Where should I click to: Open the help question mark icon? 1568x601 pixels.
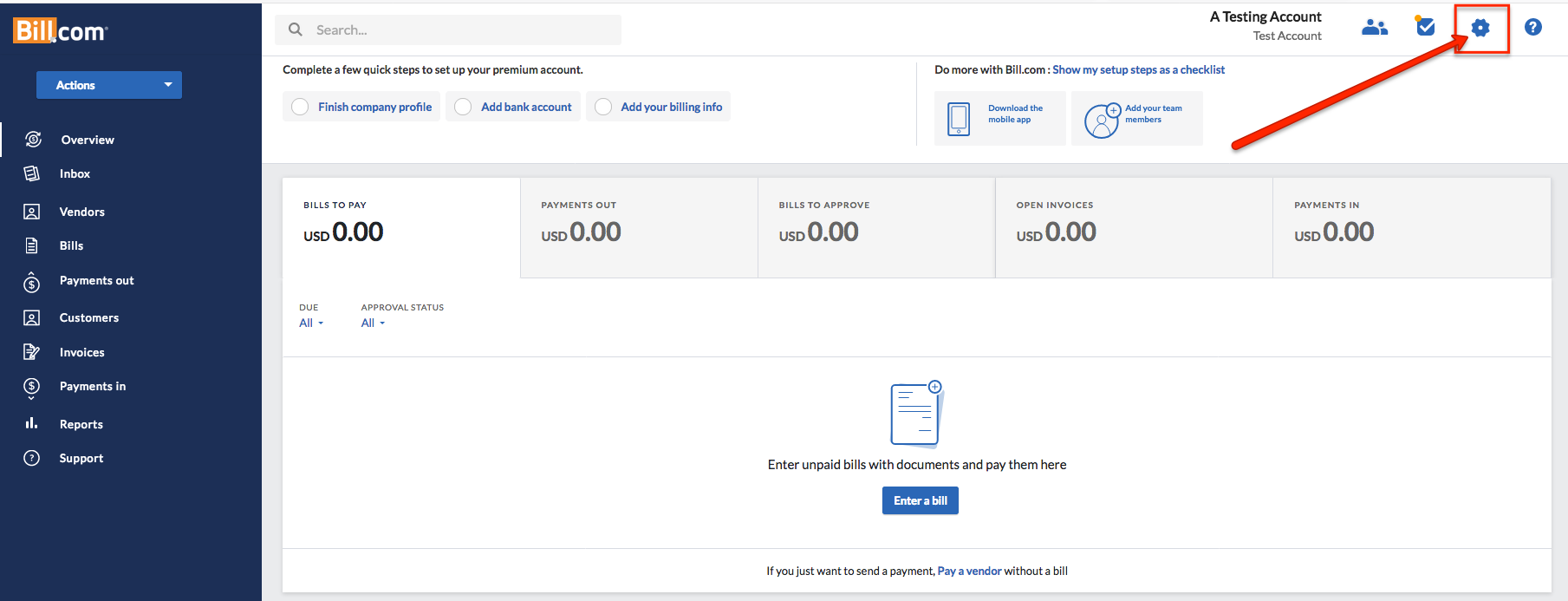(1533, 28)
